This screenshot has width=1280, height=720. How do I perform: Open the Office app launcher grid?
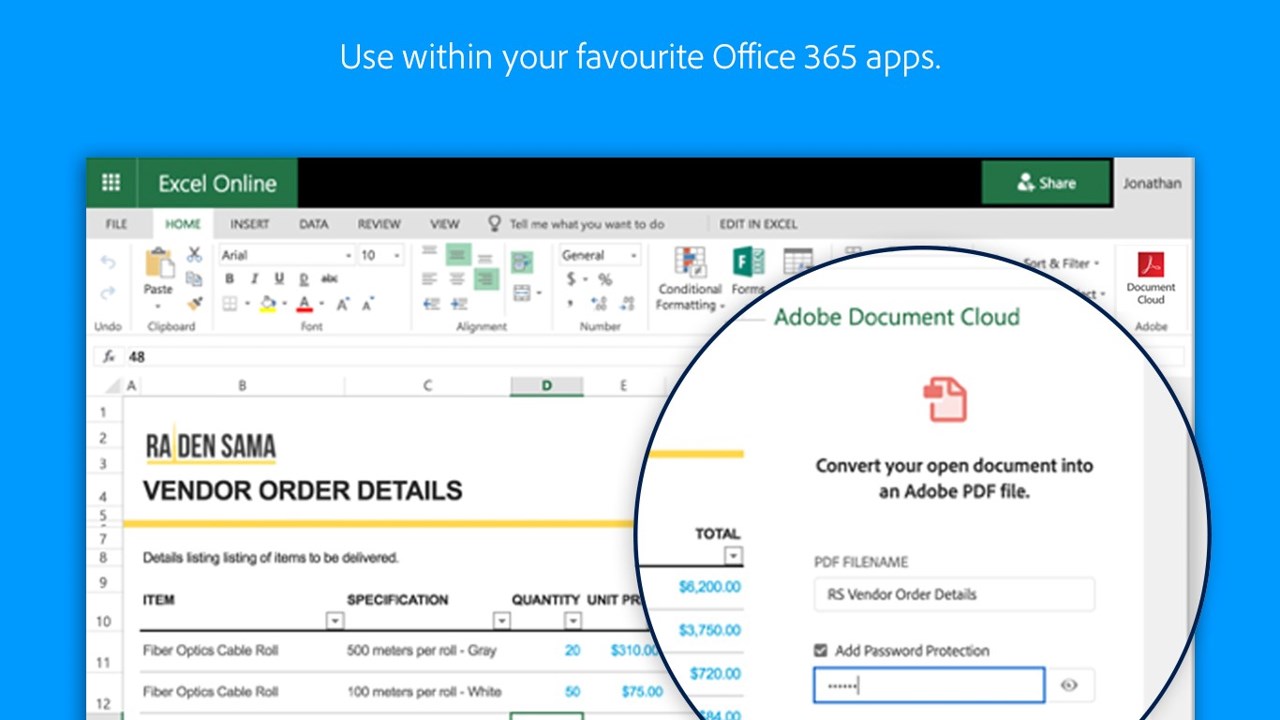click(x=111, y=183)
